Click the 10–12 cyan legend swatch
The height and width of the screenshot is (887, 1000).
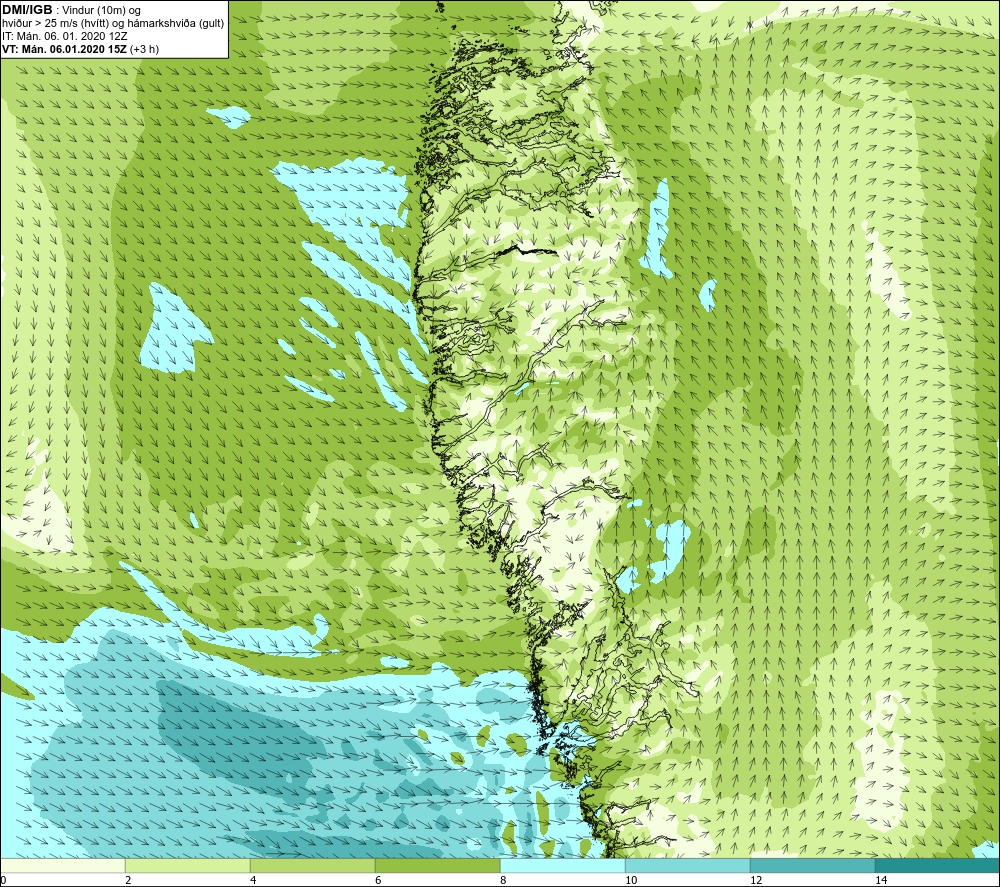pyautogui.click(x=688, y=865)
